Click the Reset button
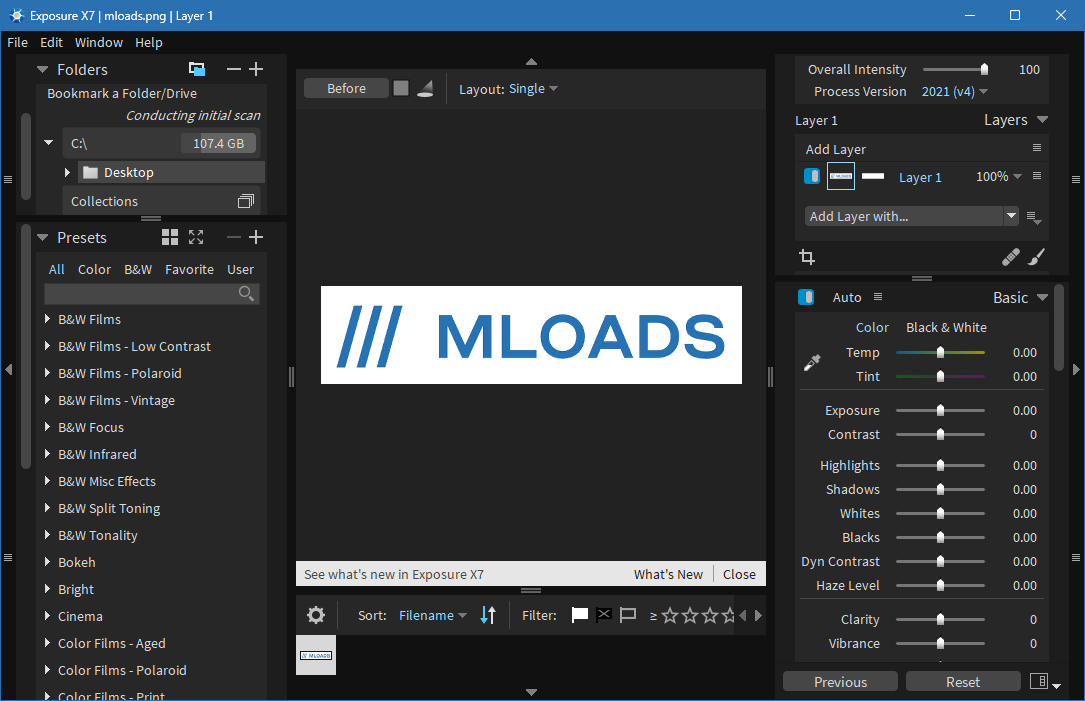1085x701 pixels. [963, 682]
